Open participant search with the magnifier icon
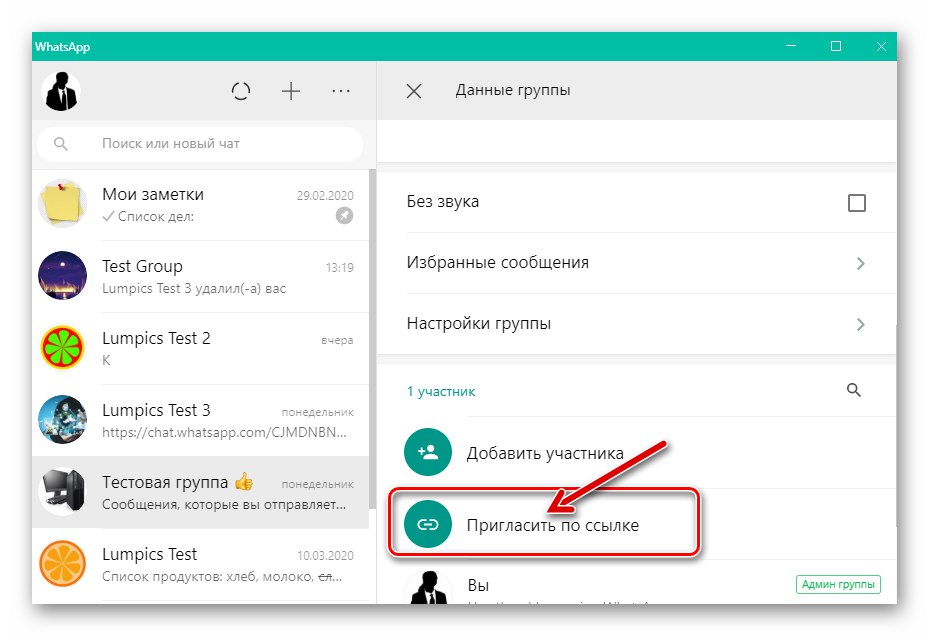The image size is (929, 636). (854, 391)
